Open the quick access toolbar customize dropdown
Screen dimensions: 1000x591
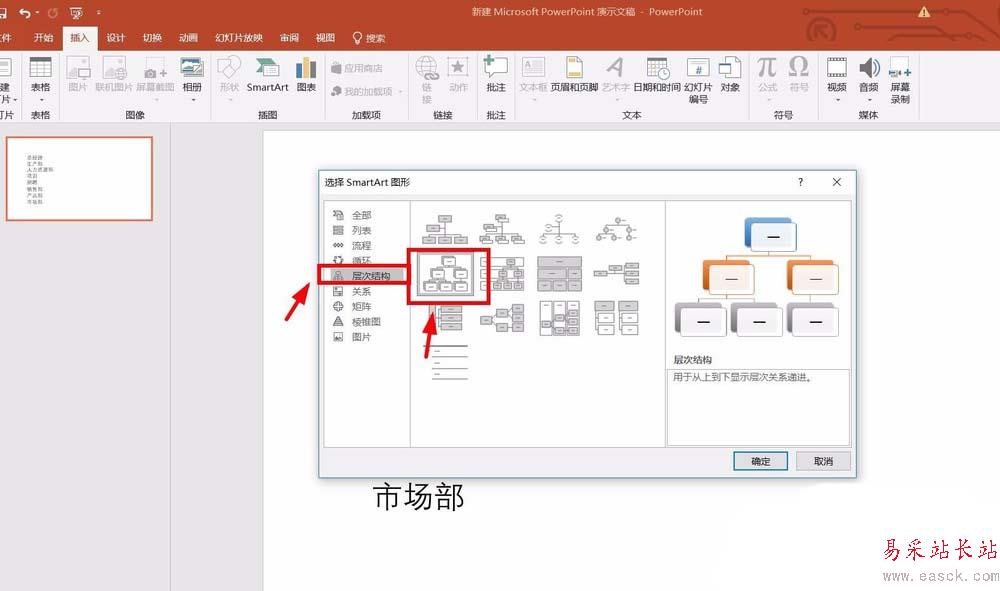point(99,13)
